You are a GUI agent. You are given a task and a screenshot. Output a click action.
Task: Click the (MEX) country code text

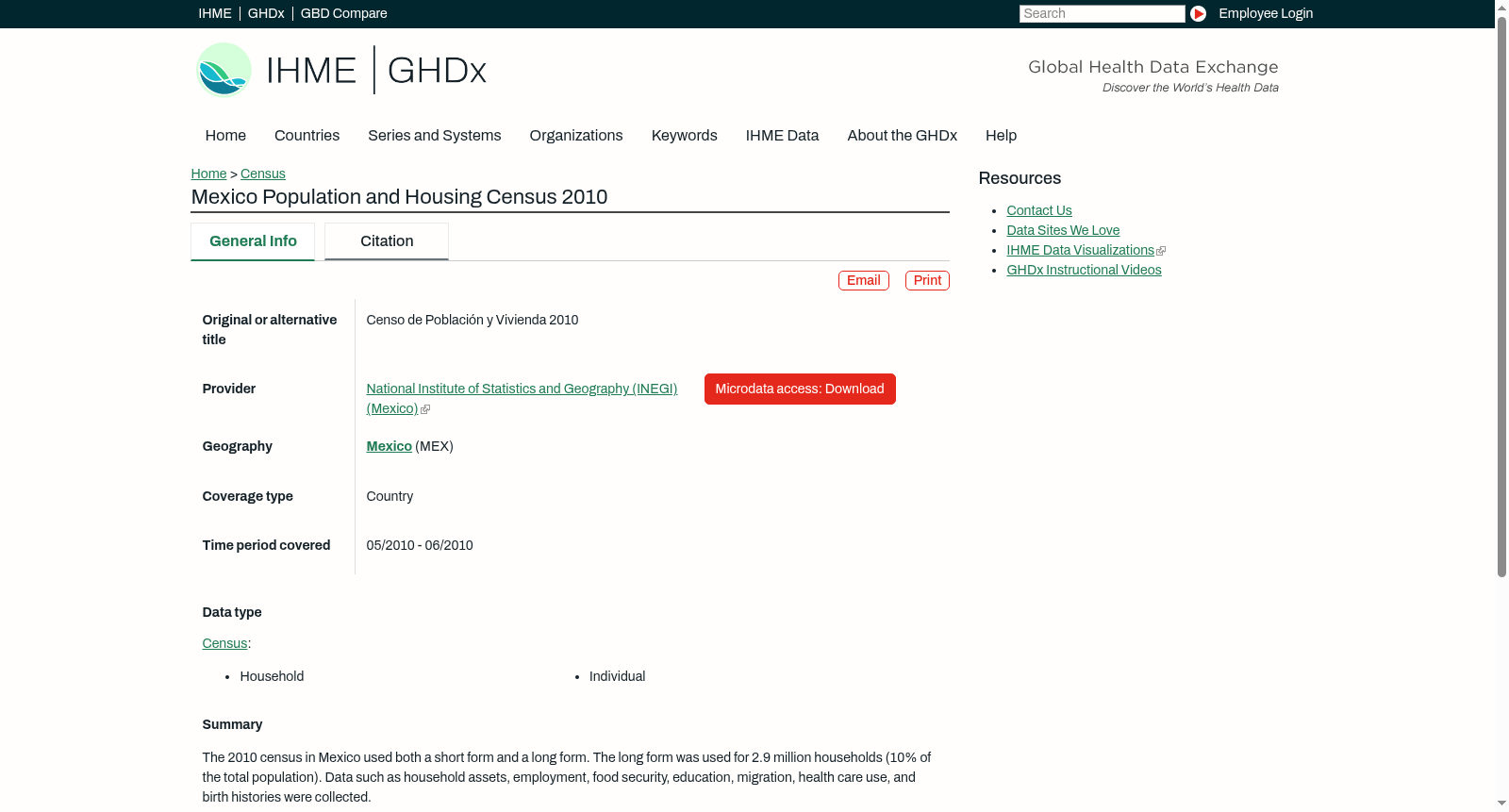(x=435, y=446)
